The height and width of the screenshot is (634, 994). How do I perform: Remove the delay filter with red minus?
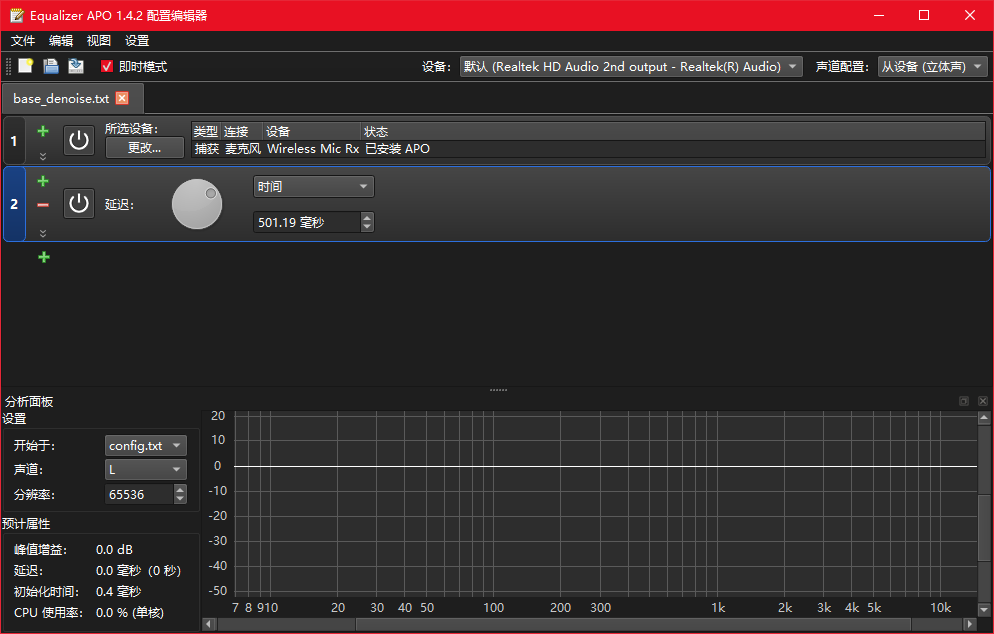pos(43,205)
